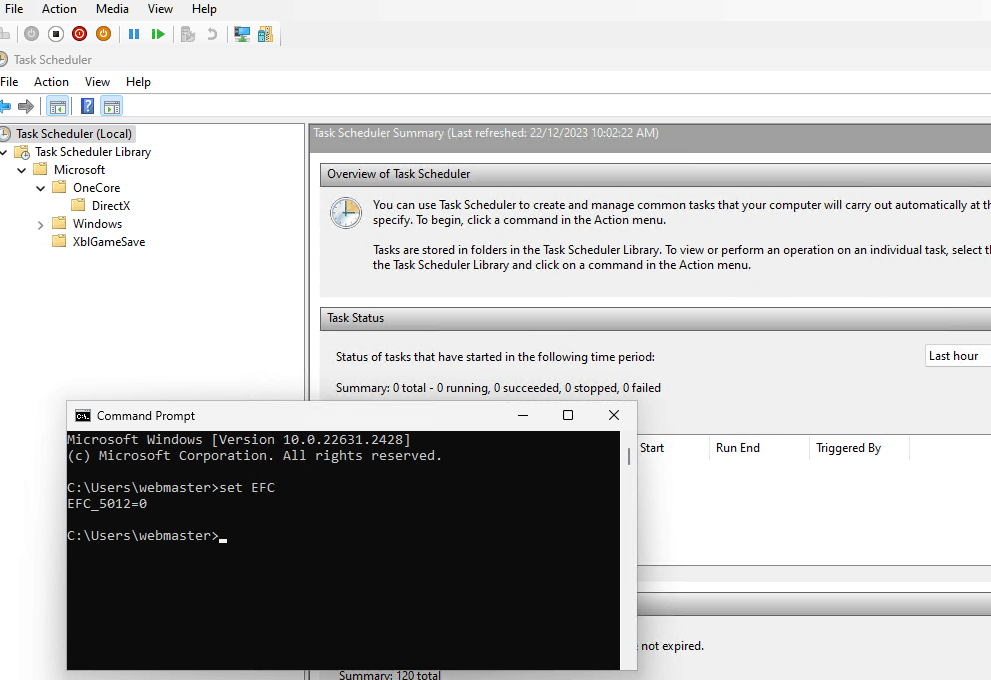Click the OneCore folder icon
The image size is (991, 680).
59,187
